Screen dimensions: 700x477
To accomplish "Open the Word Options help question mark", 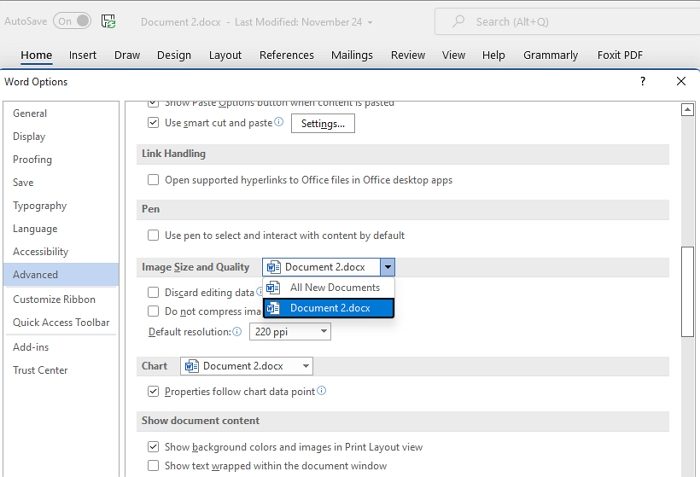I will pyautogui.click(x=642, y=81).
